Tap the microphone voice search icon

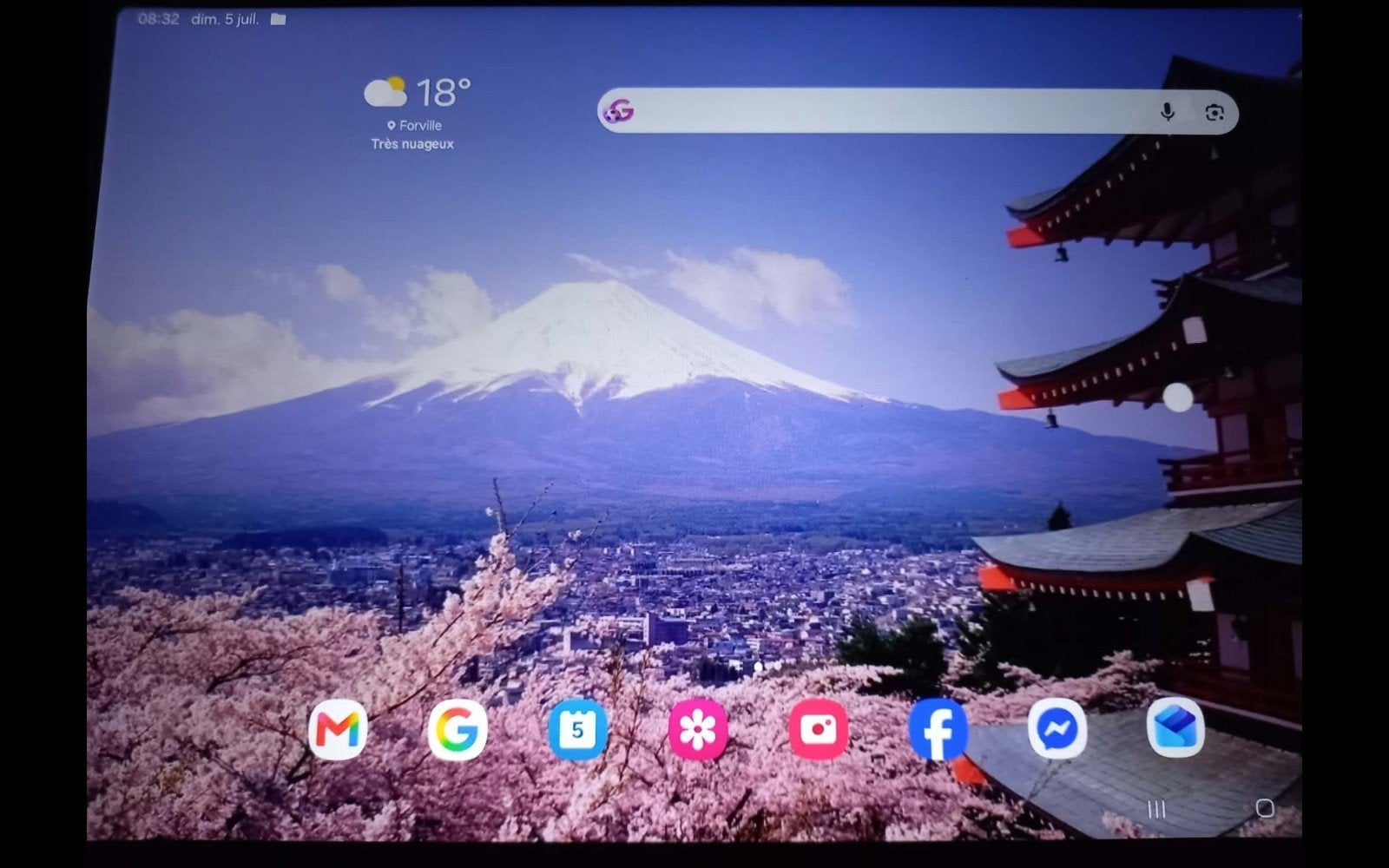click(x=1168, y=112)
